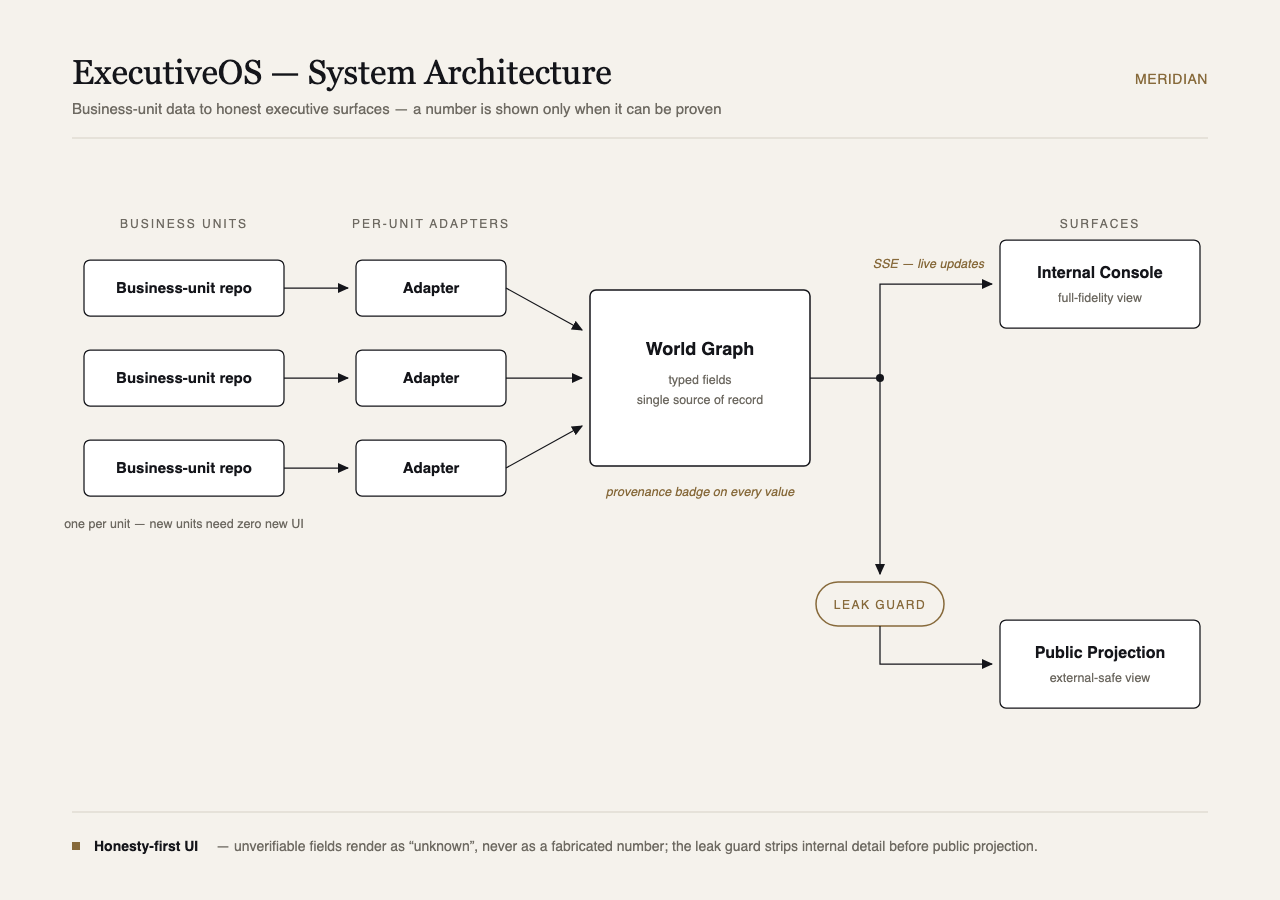Viewport: 1280px width, 900px height.
Task: Click the Honesty-first UI label
Action: pos(146,846)
